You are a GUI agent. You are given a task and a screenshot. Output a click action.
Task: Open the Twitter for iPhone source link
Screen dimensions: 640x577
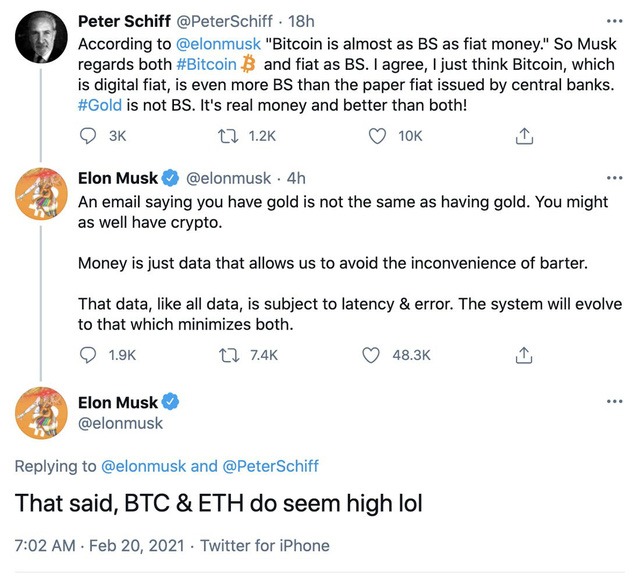[x=265, y=546]
